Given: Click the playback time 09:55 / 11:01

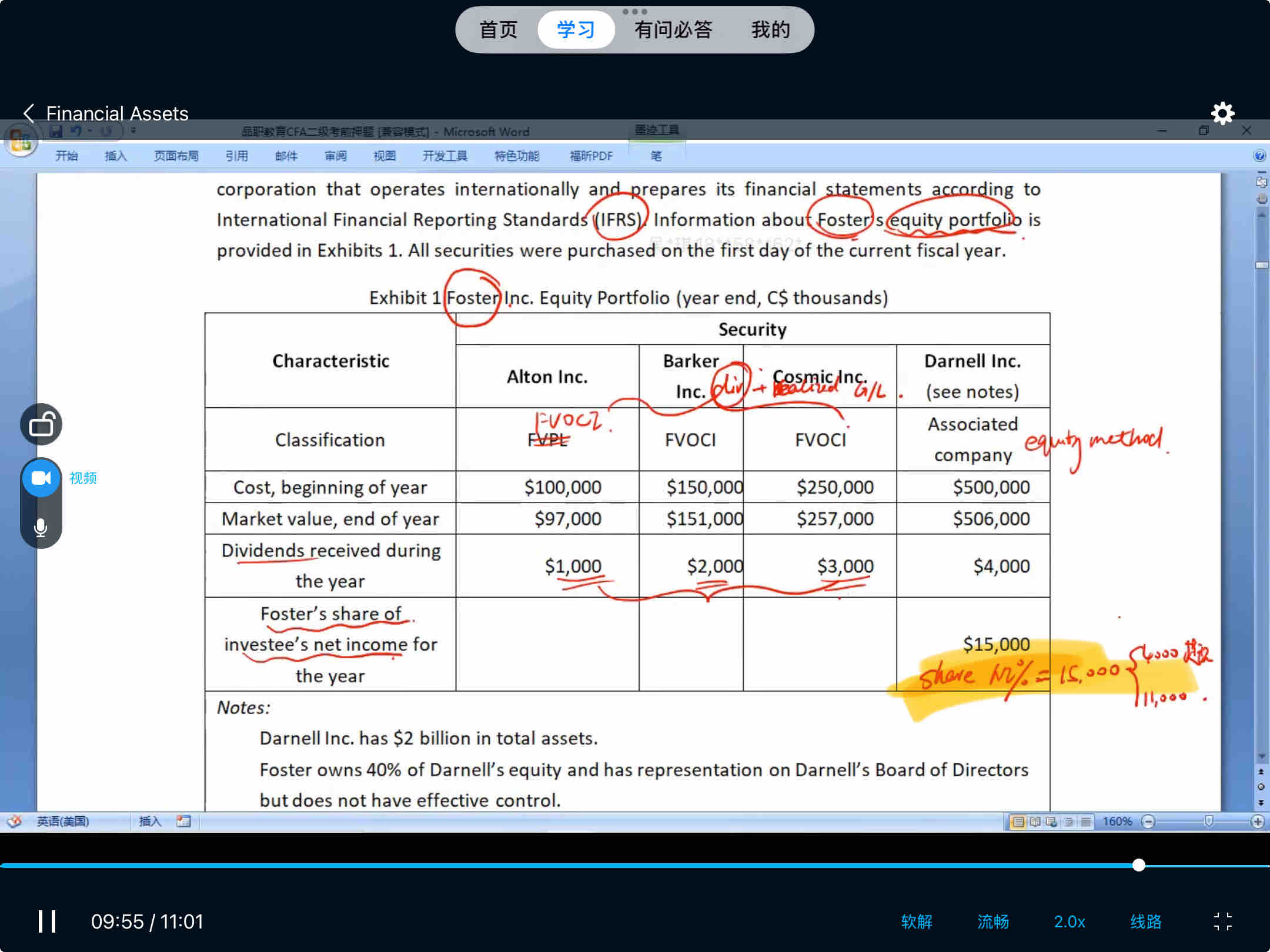Looking at the screenshot, I should [x=147, y=921].
